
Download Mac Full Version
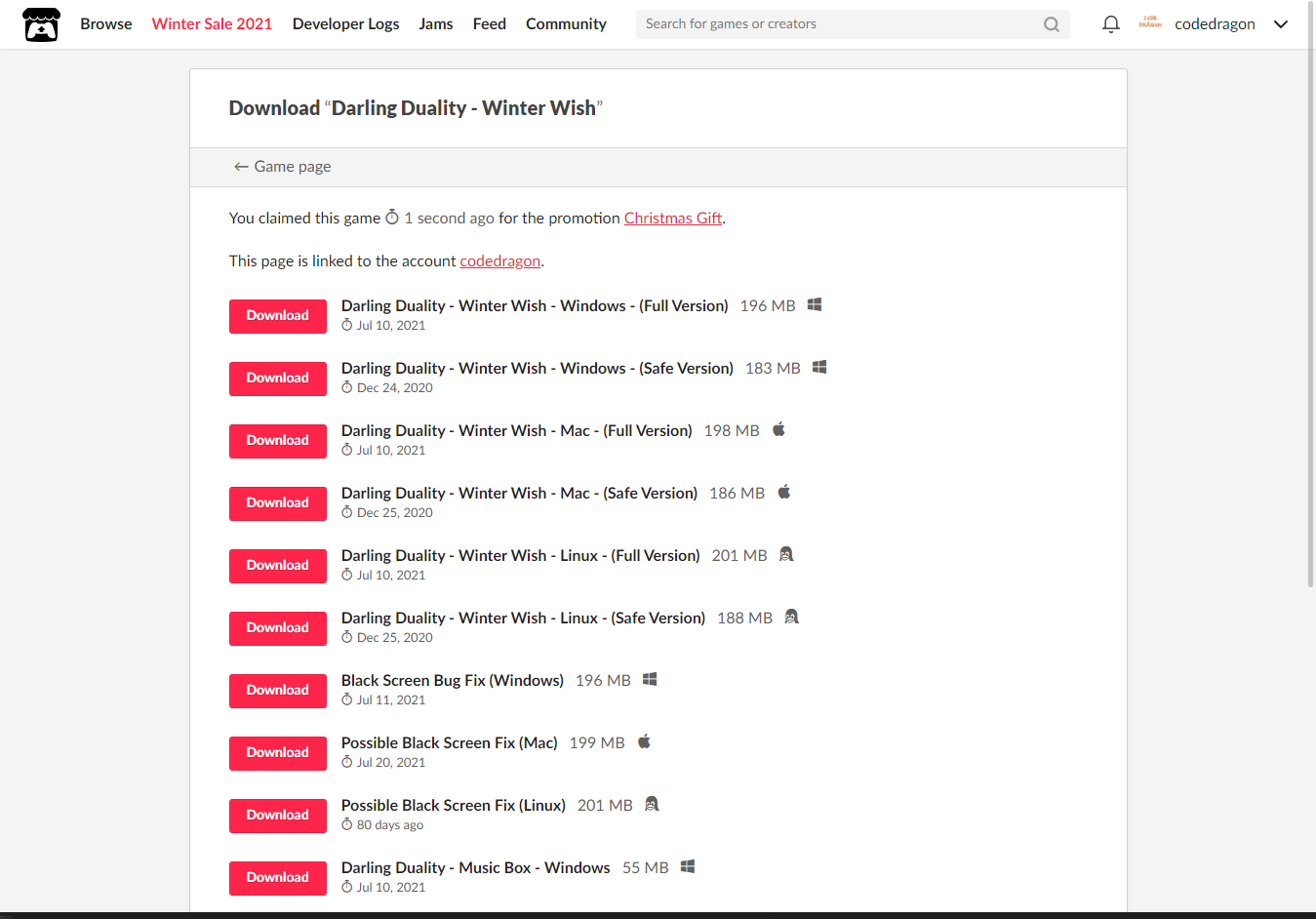point(278,441)
